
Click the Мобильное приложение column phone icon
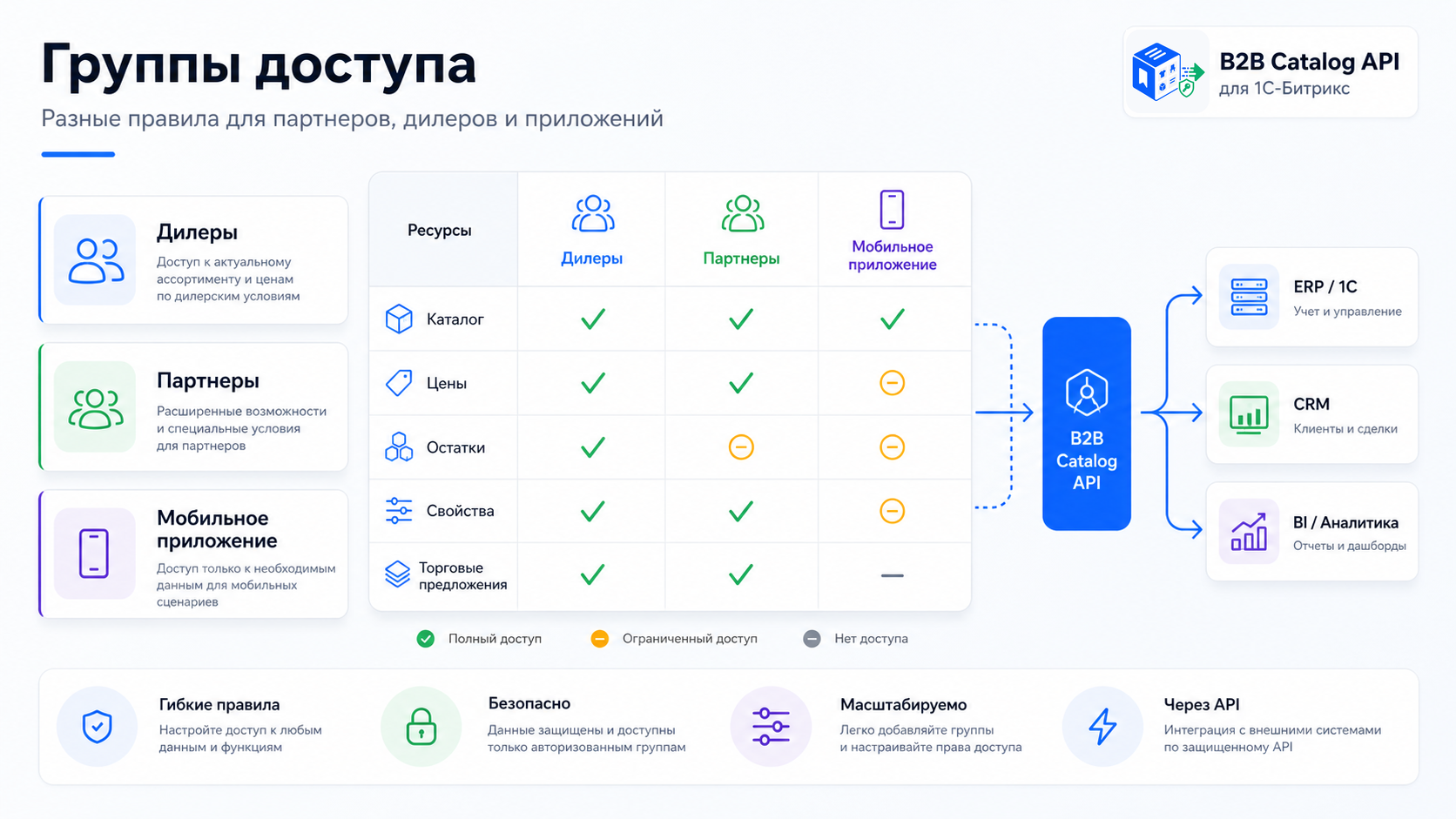(x=892, y=210)
